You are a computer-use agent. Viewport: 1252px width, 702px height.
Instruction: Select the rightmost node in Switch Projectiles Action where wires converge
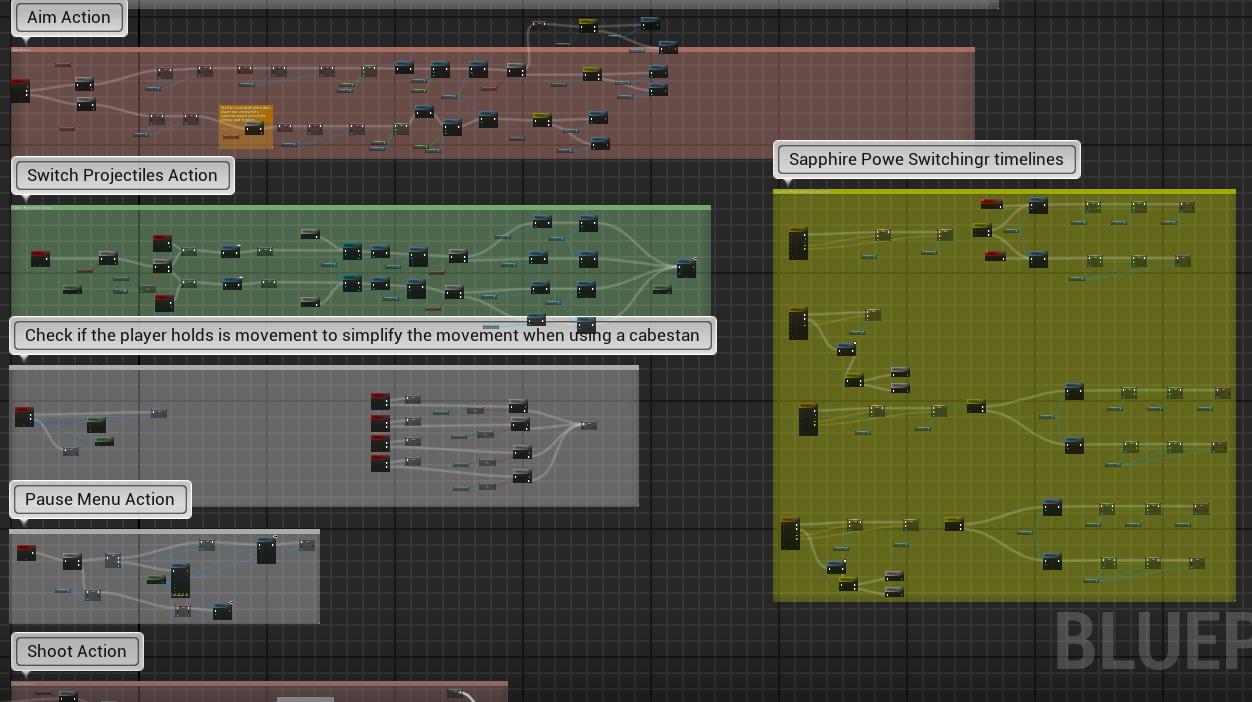(686, 269)
